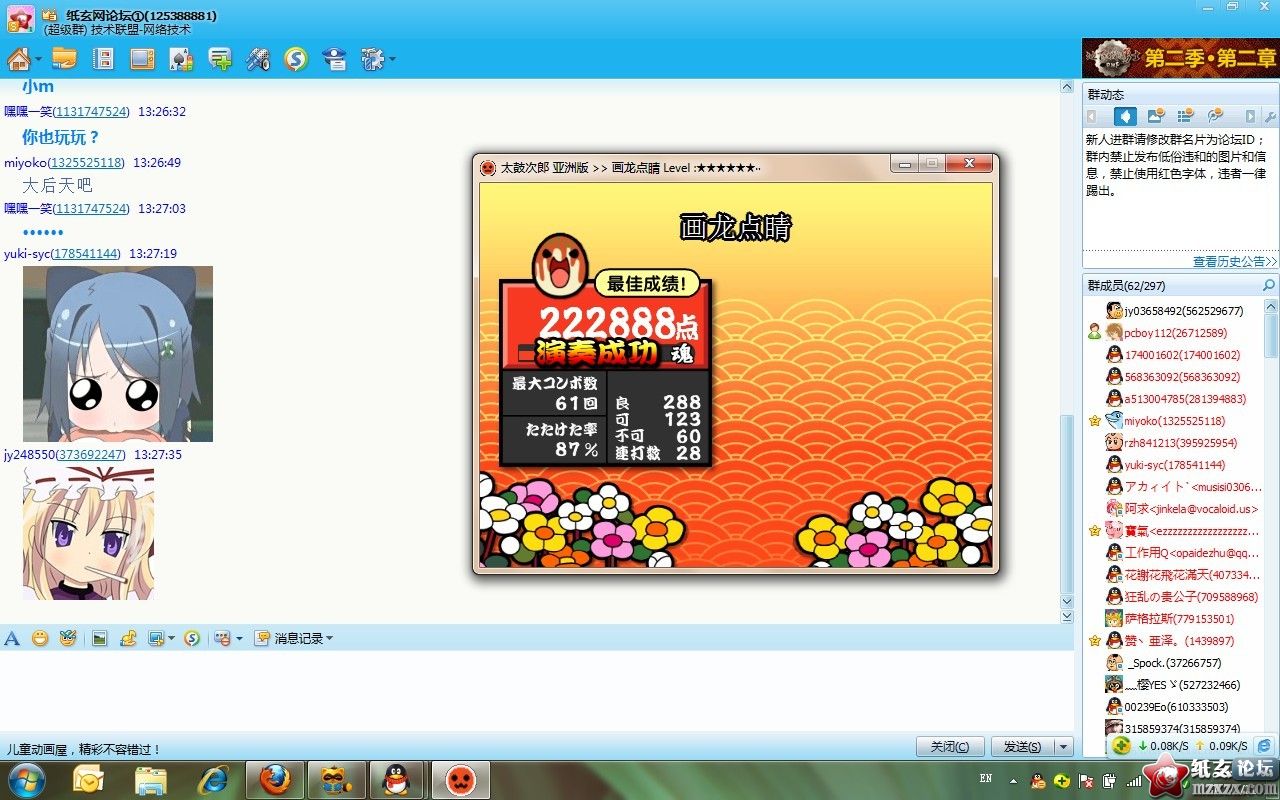Open yuki-syc's 178541144 ID link in chat
The image size is (1280, 800).
tap(86, 254)
